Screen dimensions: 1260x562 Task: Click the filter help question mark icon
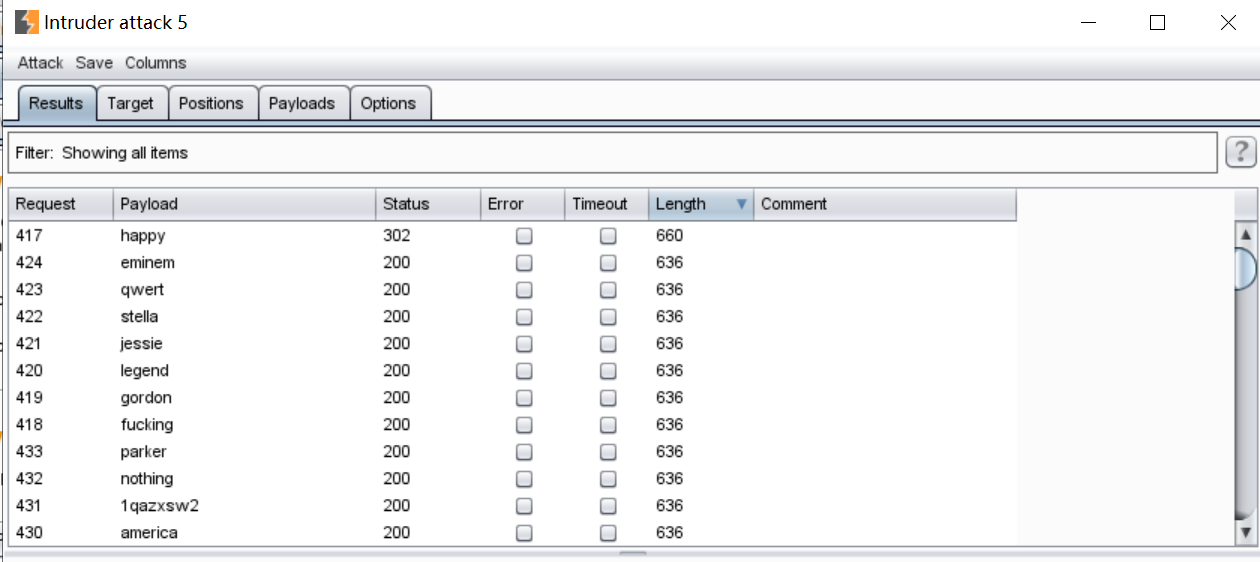tap(1240, 152)
